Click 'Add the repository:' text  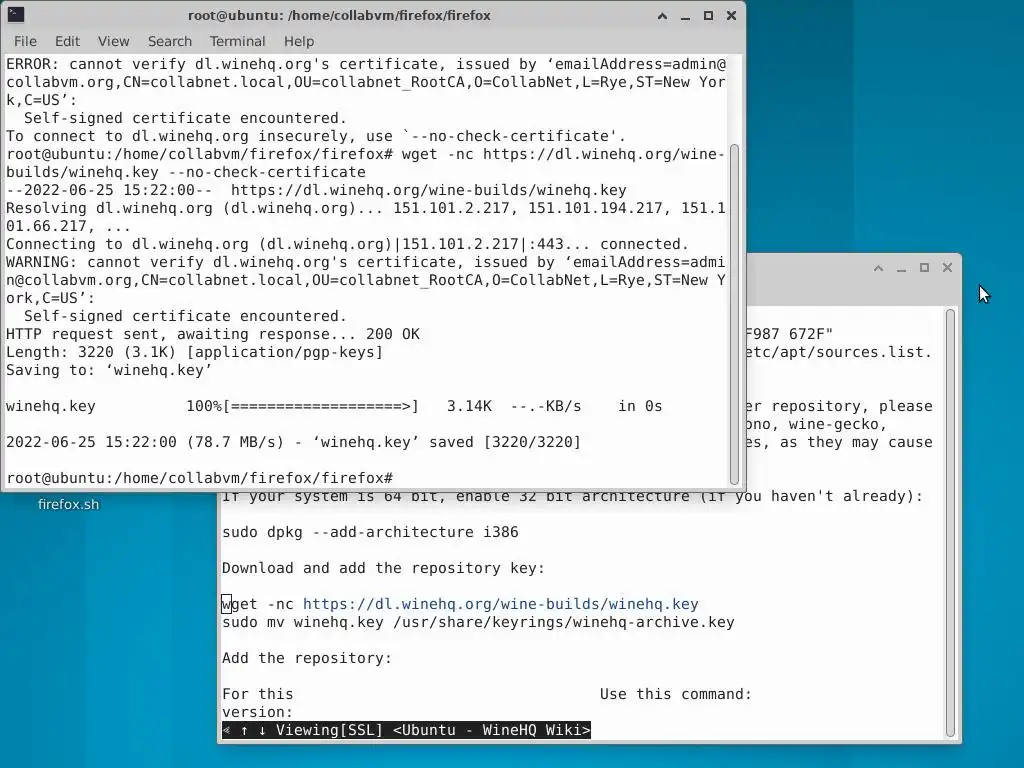307,658
